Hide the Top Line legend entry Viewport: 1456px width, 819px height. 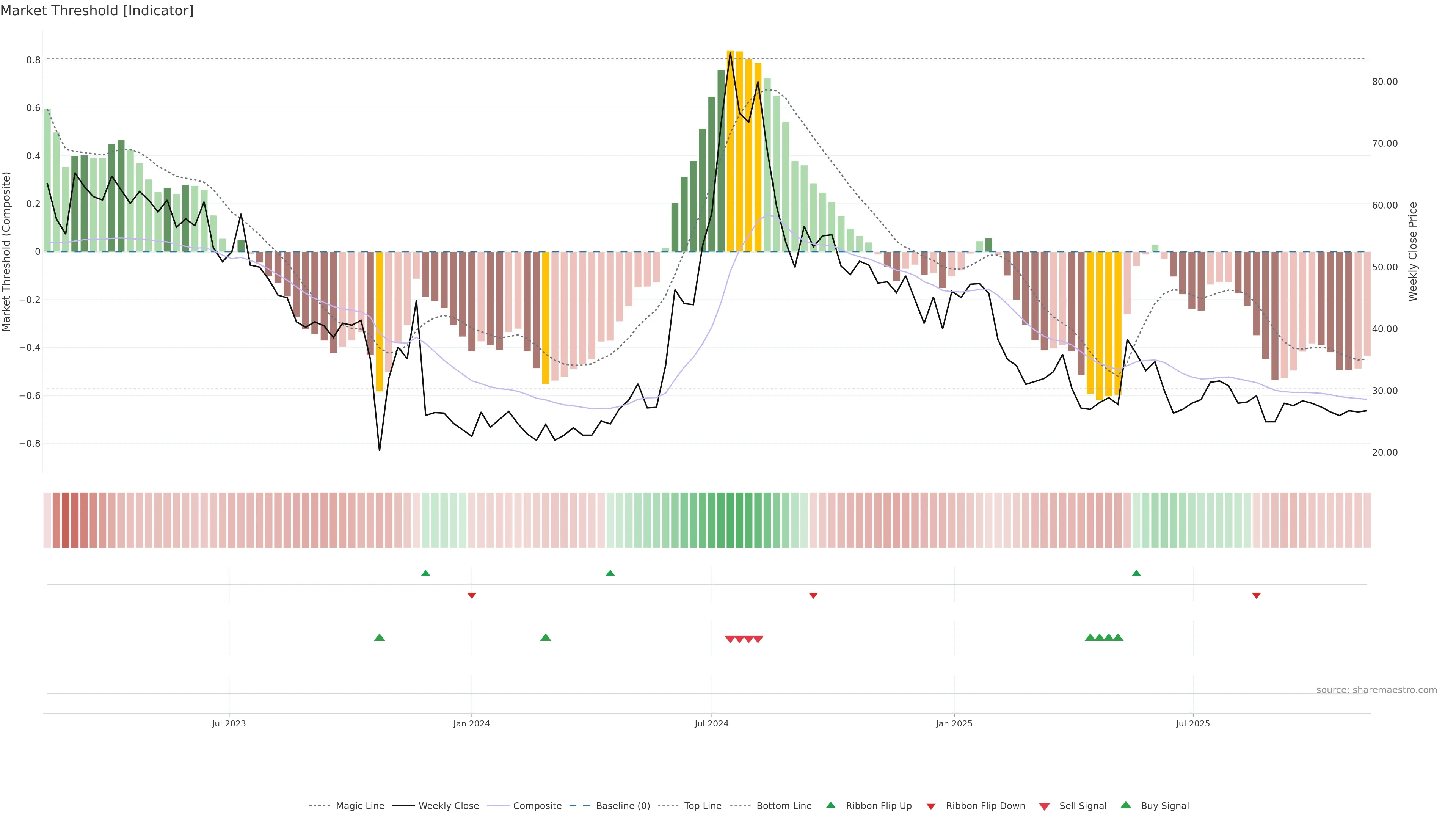(703, 806)
